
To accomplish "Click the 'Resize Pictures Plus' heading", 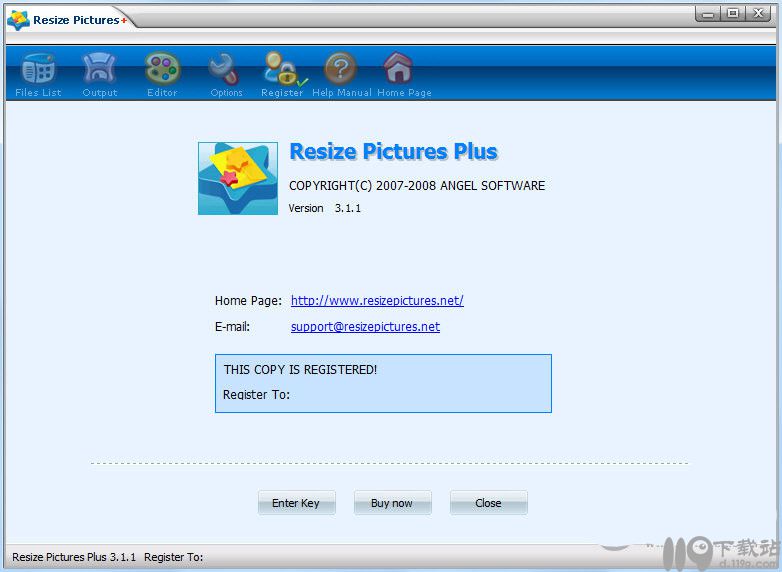I will (393, 152).
